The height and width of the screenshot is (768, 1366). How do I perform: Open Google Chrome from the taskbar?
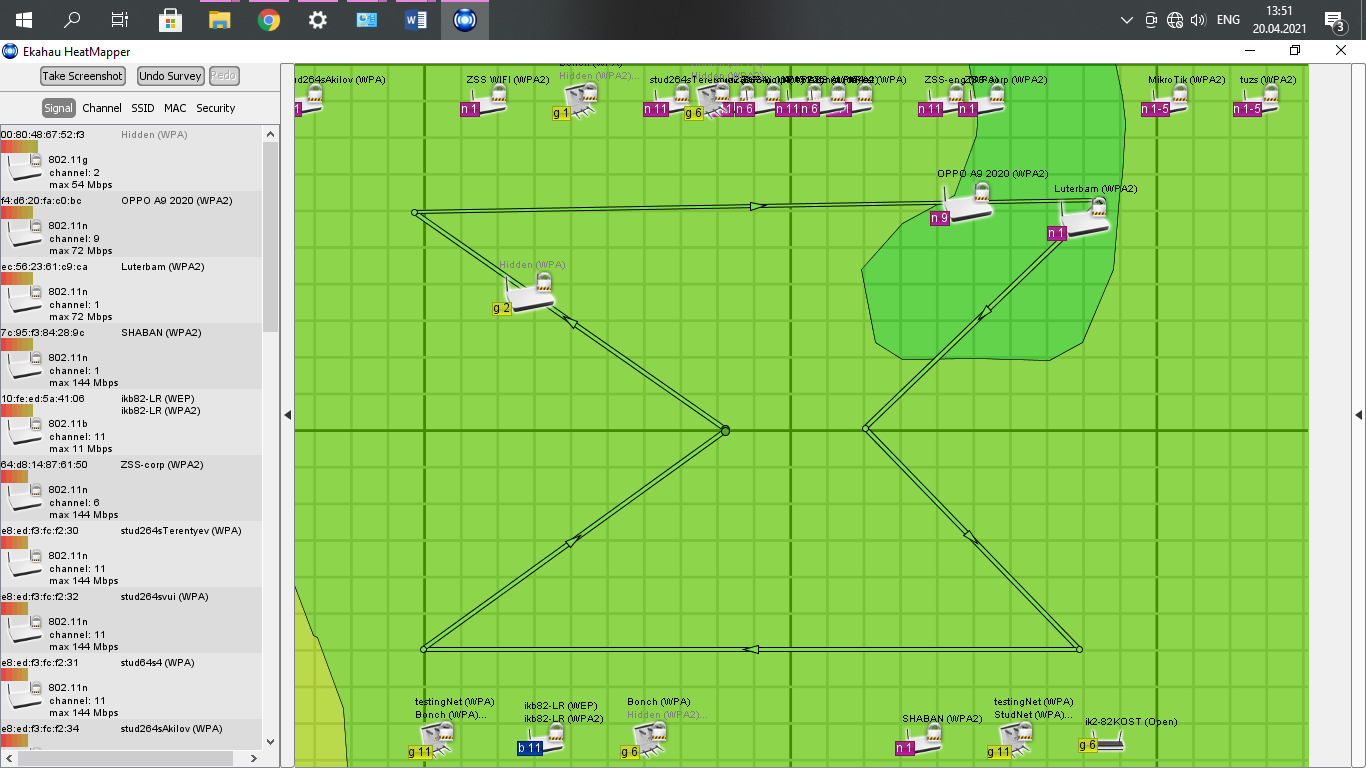point(268,19)
